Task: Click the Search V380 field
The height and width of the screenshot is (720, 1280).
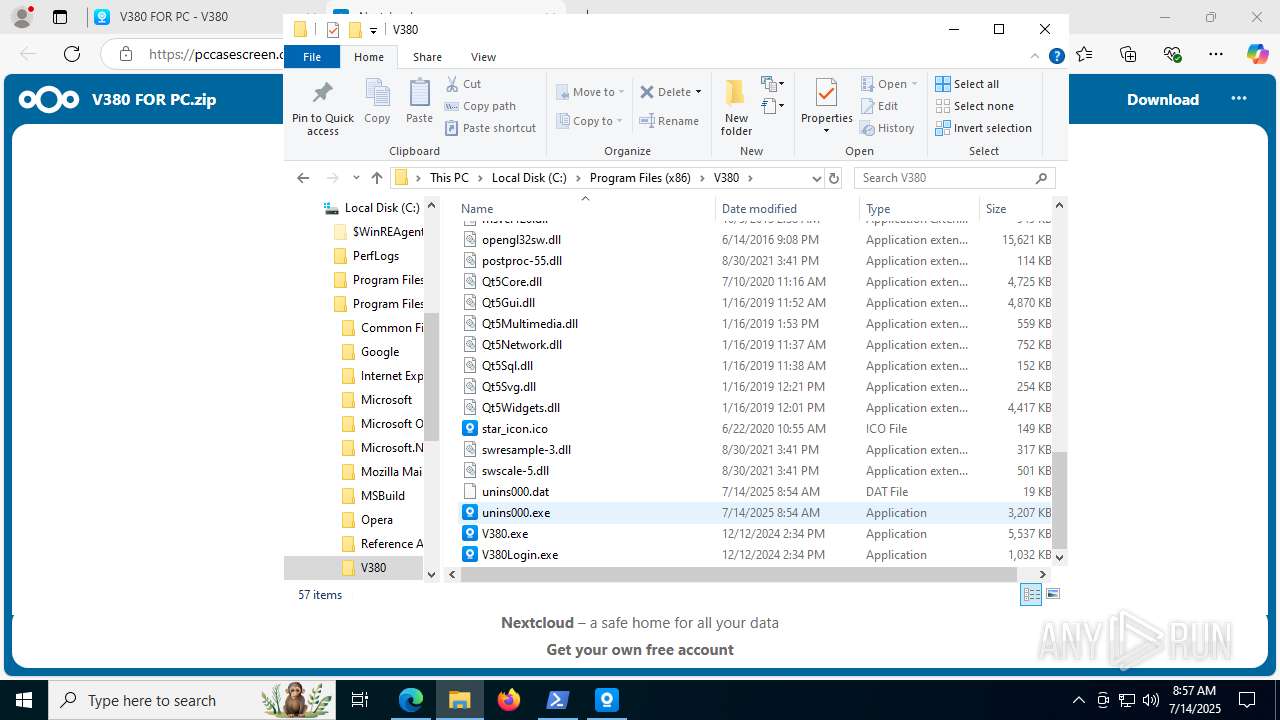Action: tap(954, 178)
